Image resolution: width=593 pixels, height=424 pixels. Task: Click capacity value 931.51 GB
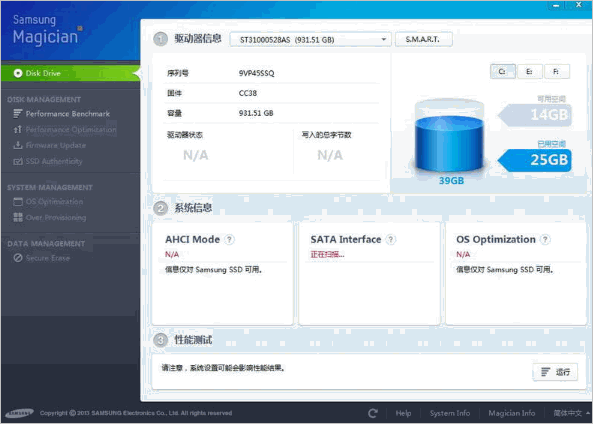256,113
